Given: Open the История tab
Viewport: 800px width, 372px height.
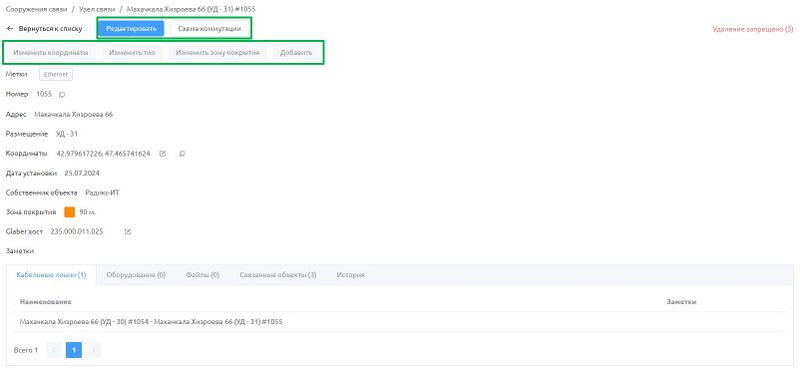Looking at the screenshot, I should tap(351, 275).
